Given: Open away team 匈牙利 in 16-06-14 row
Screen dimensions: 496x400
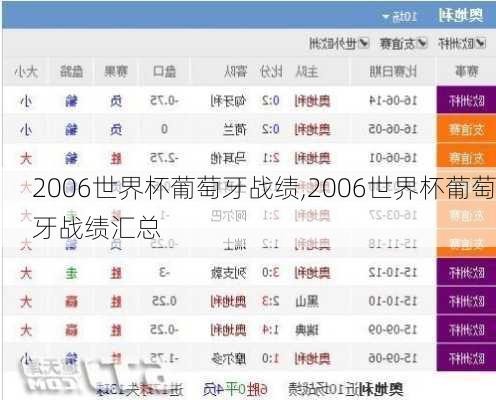Looking at the screenshot, I should pyautogui.click(x=229, y=100).
